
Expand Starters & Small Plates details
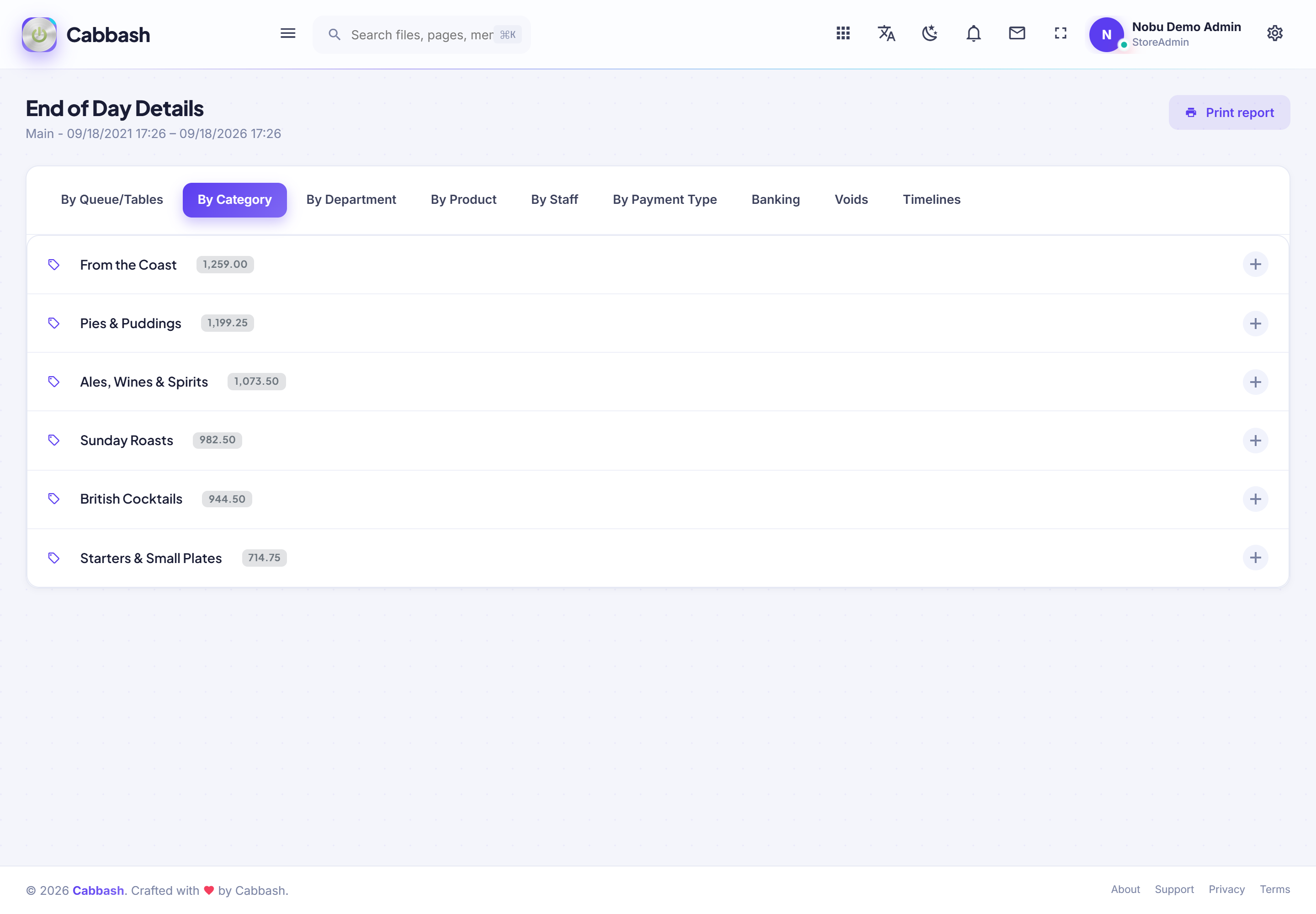click(x=1255, y=558)
